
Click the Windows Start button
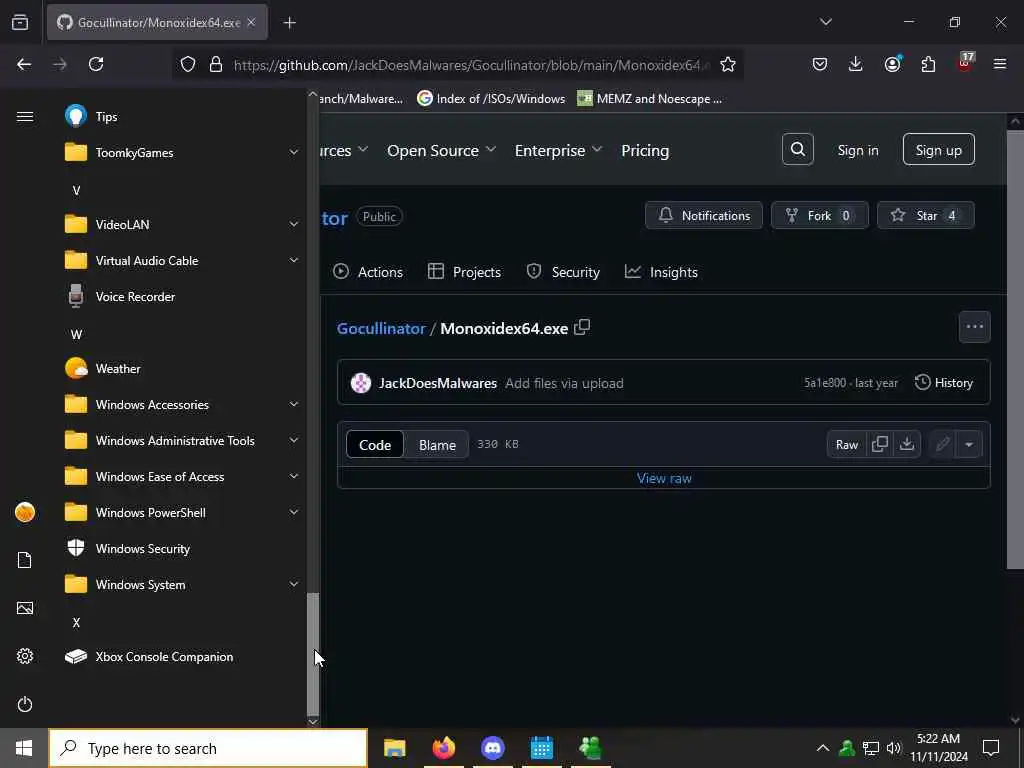pyautogui.click(x=24, y=748)
